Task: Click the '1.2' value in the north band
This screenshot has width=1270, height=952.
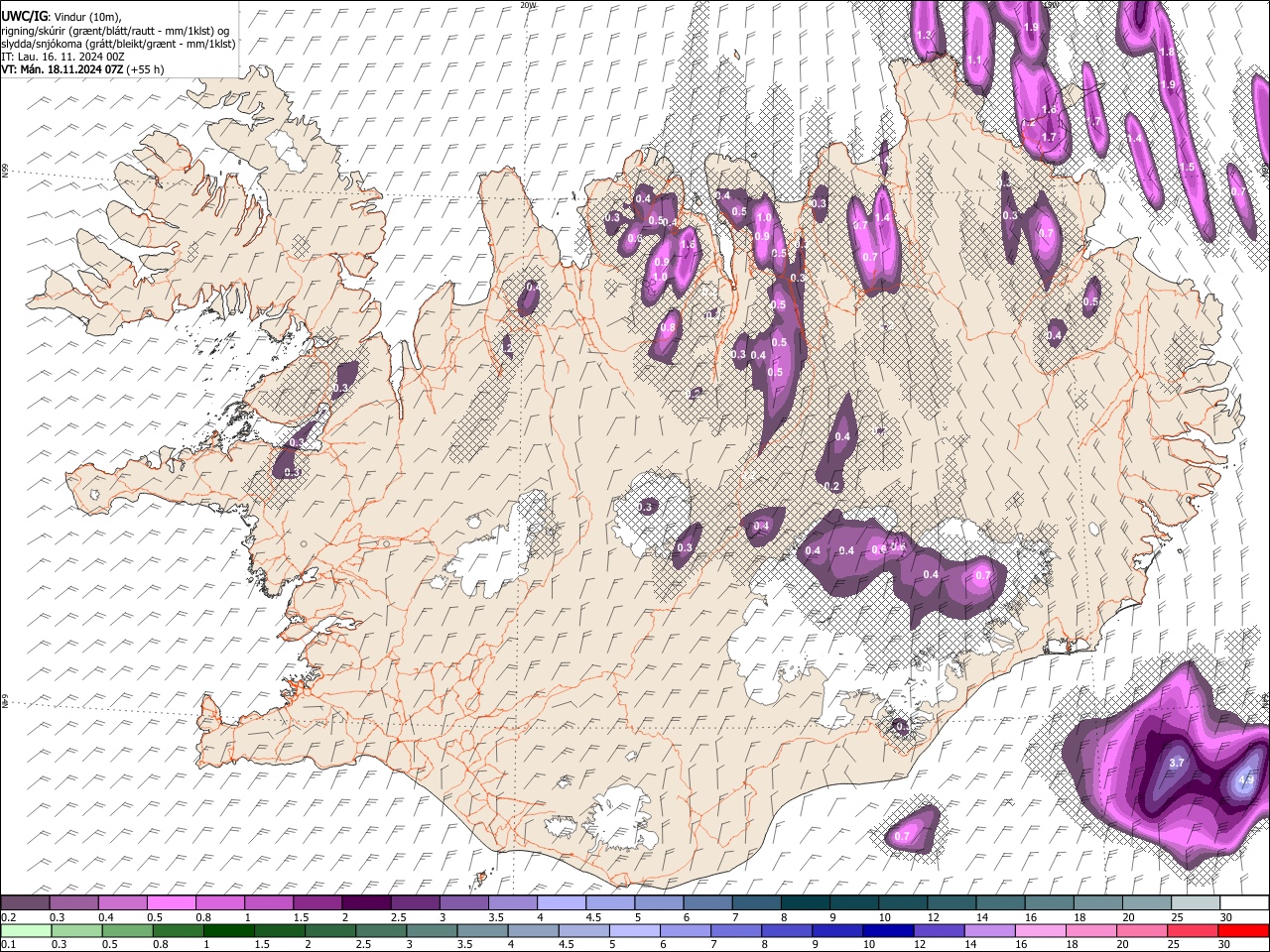Action: tap(1029, 123)
